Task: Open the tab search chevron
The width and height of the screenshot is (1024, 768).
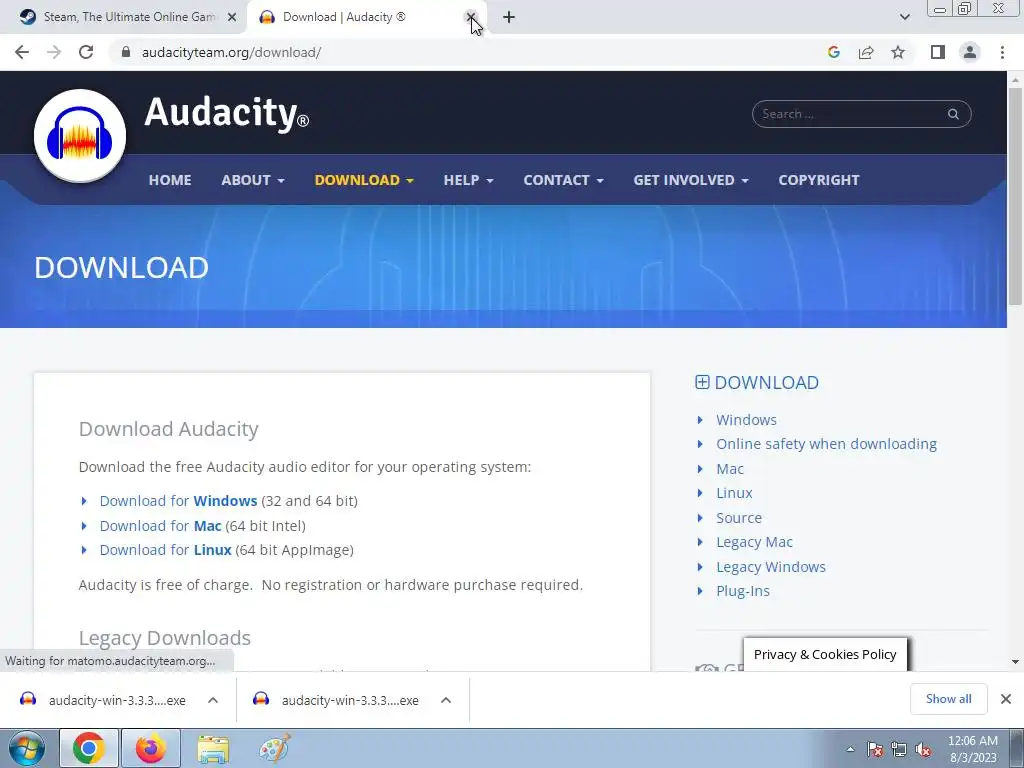Action: pyautogui.click(x=904, y=17)
